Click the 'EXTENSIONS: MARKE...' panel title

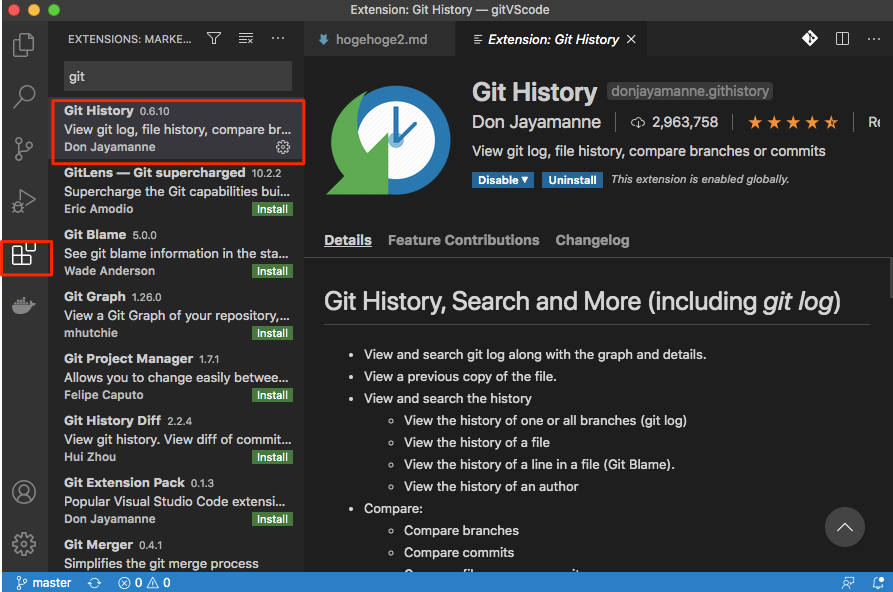pyautogui.click(x=129, y=39)
